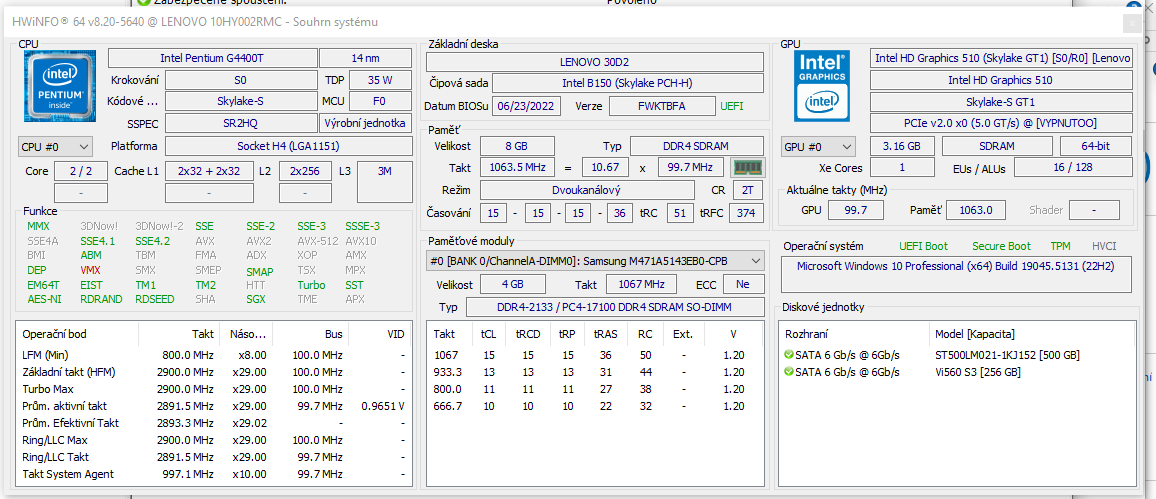Select the Windows 10 Professional operating system box

tap(957, 274)
